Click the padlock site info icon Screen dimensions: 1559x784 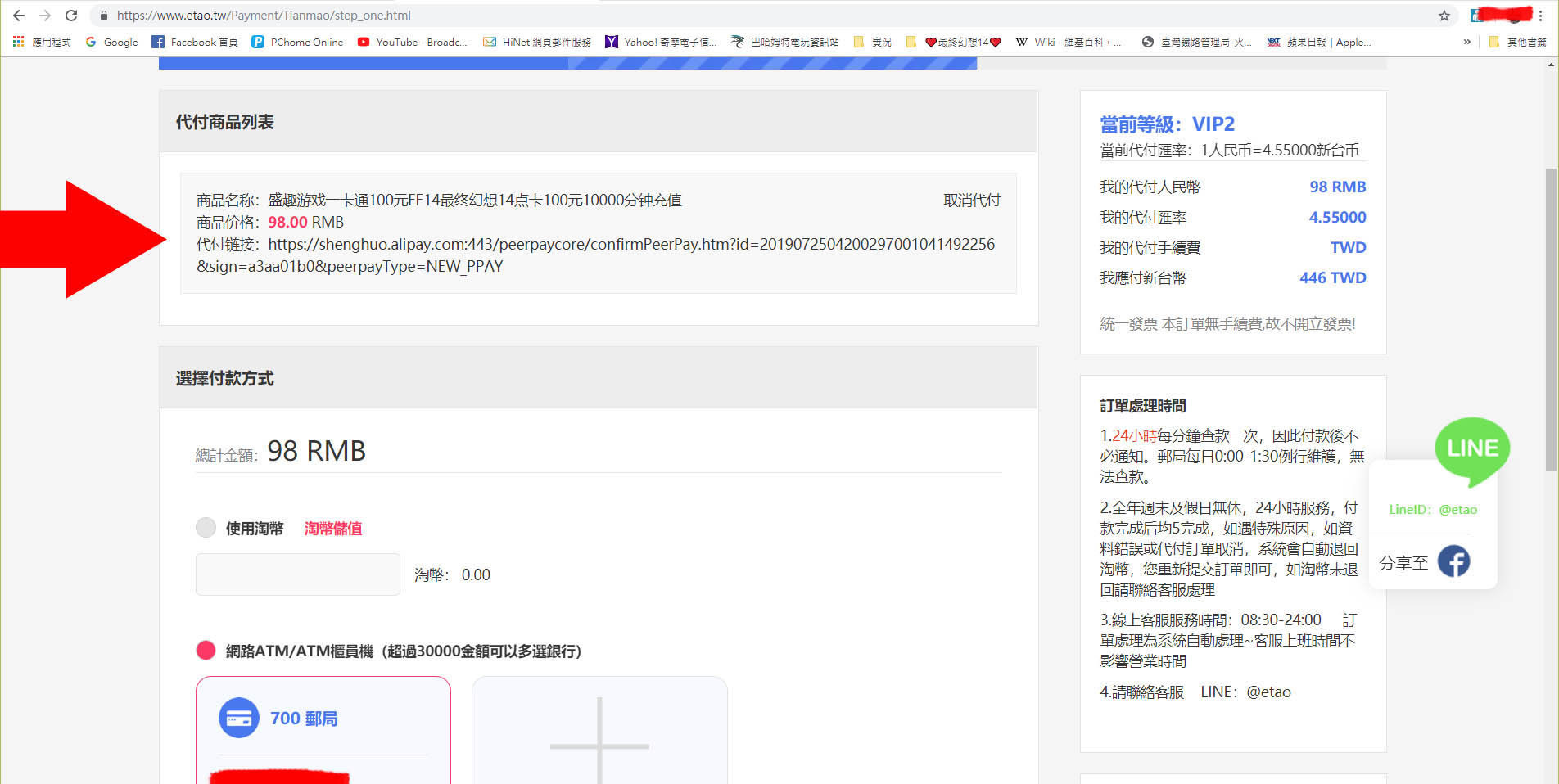(104, 16)
